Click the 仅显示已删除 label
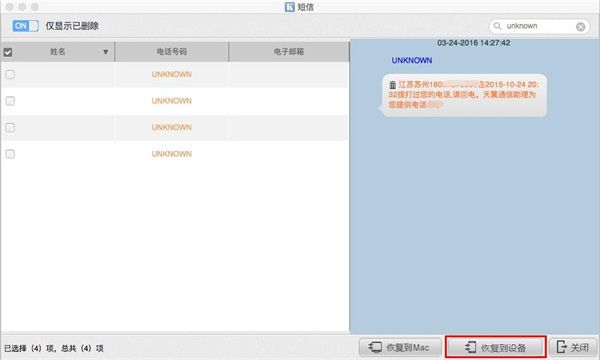The height and width of the screenshot is (360, 600). tap(72, 26)
